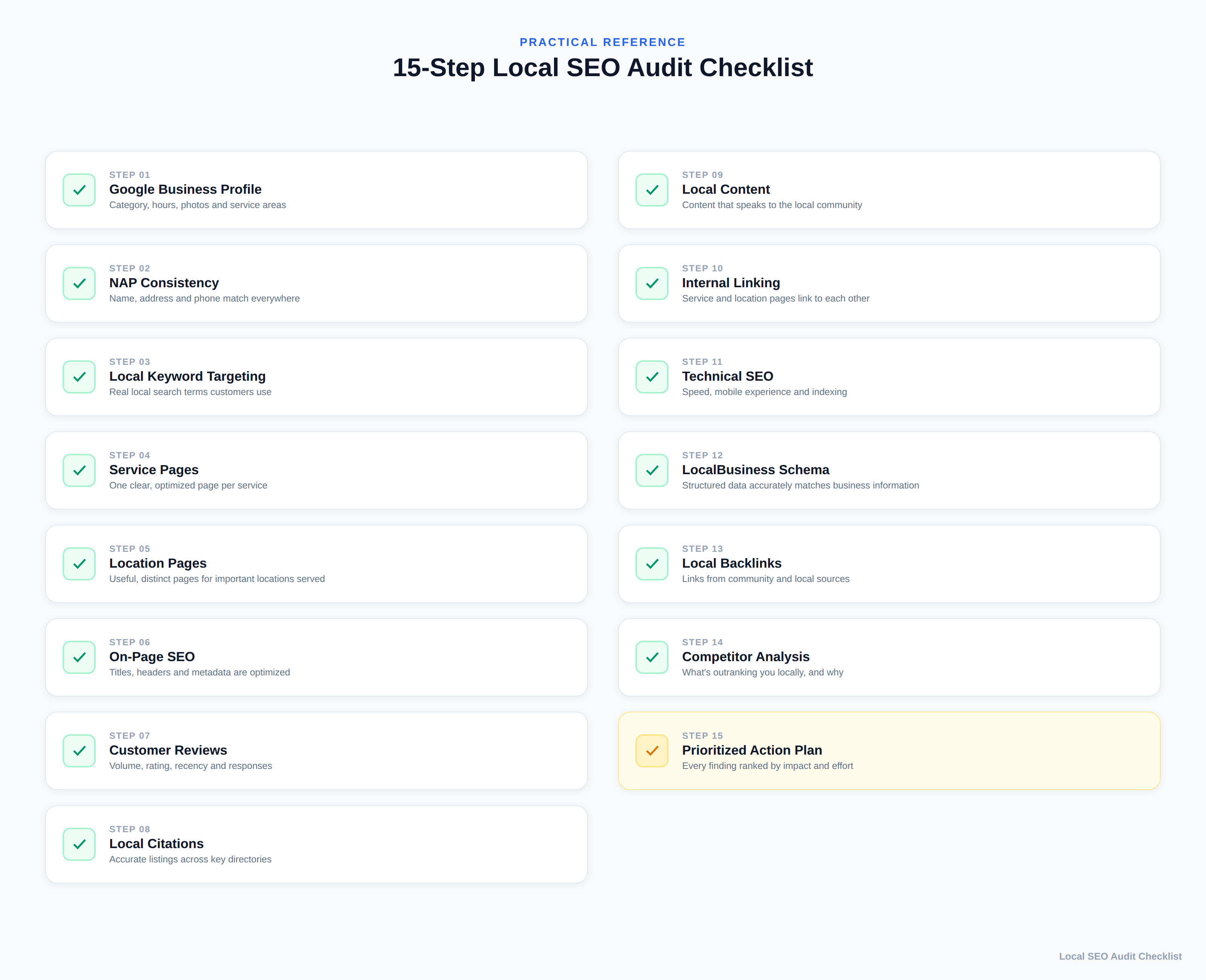Click 'Accurate listings across key directories'
The height and width of the screenshot is (980, 1206).
click(190, 859)
